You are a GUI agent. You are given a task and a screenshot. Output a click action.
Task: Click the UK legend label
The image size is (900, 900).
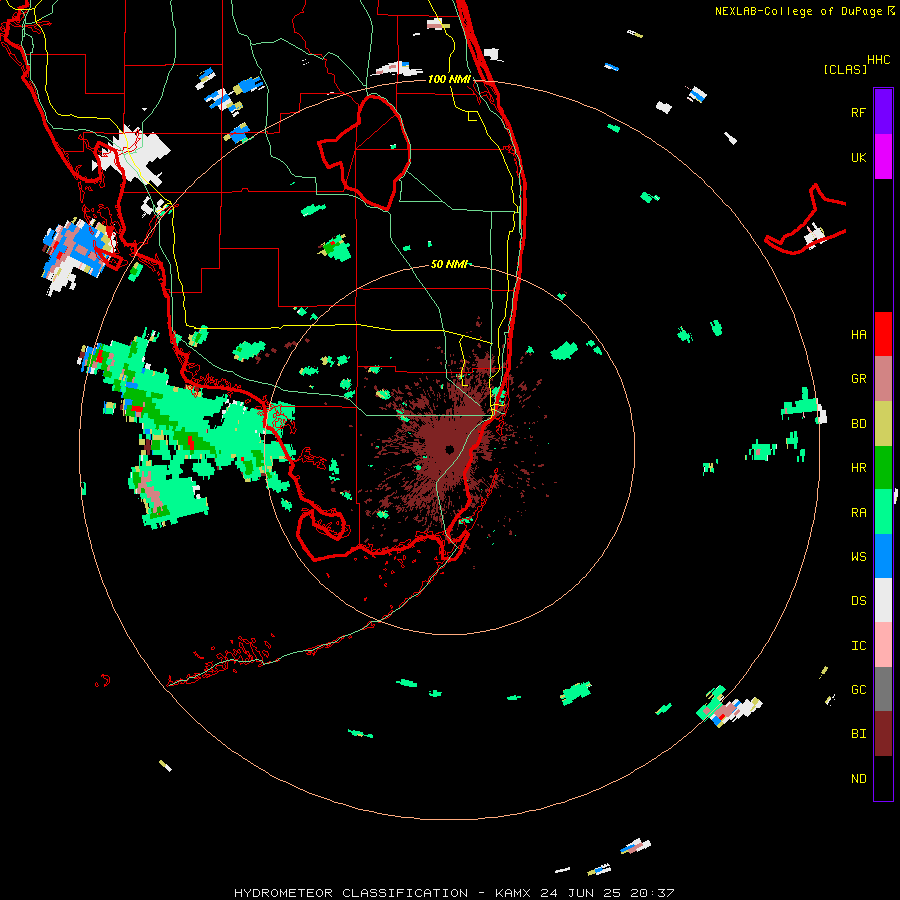(x=858, y=157)
